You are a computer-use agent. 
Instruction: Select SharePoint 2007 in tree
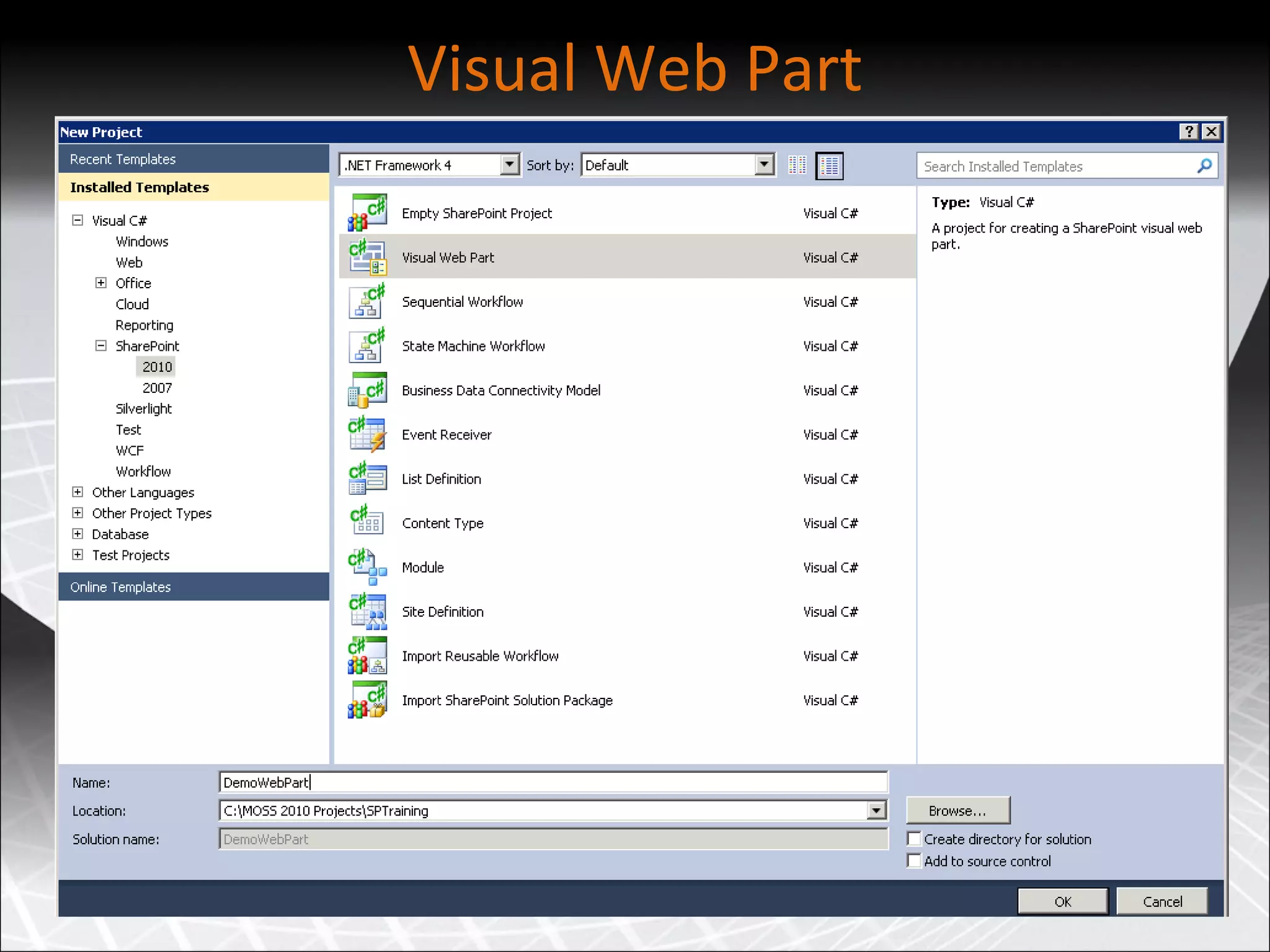pos(157,388)
